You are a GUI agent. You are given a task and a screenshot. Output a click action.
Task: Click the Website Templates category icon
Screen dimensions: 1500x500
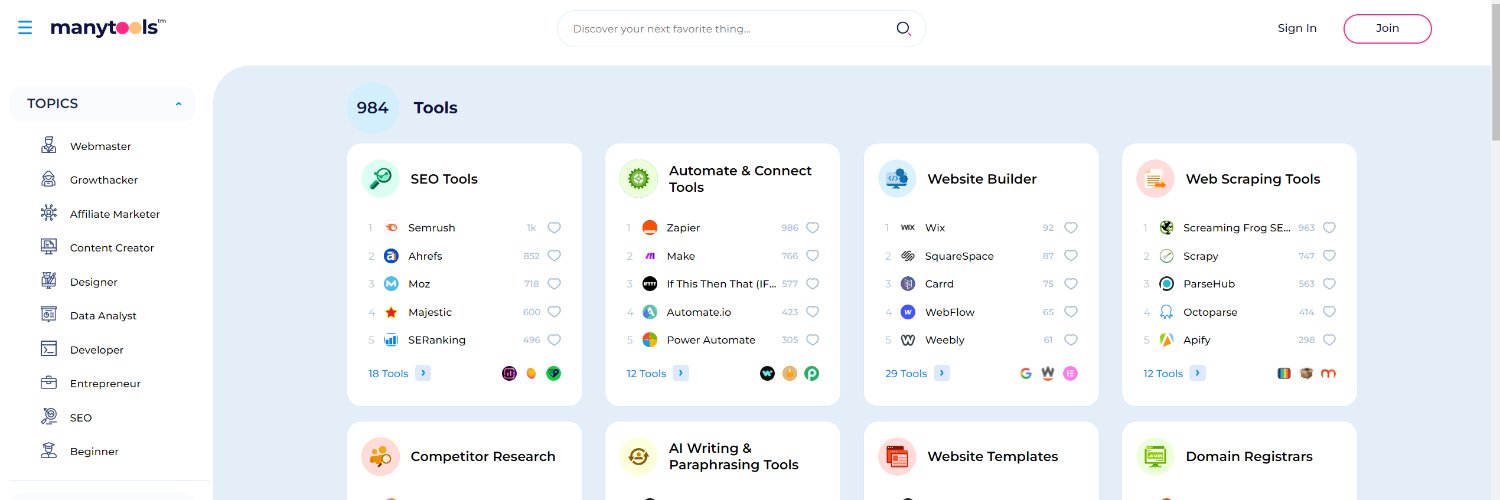click(897, 456)
